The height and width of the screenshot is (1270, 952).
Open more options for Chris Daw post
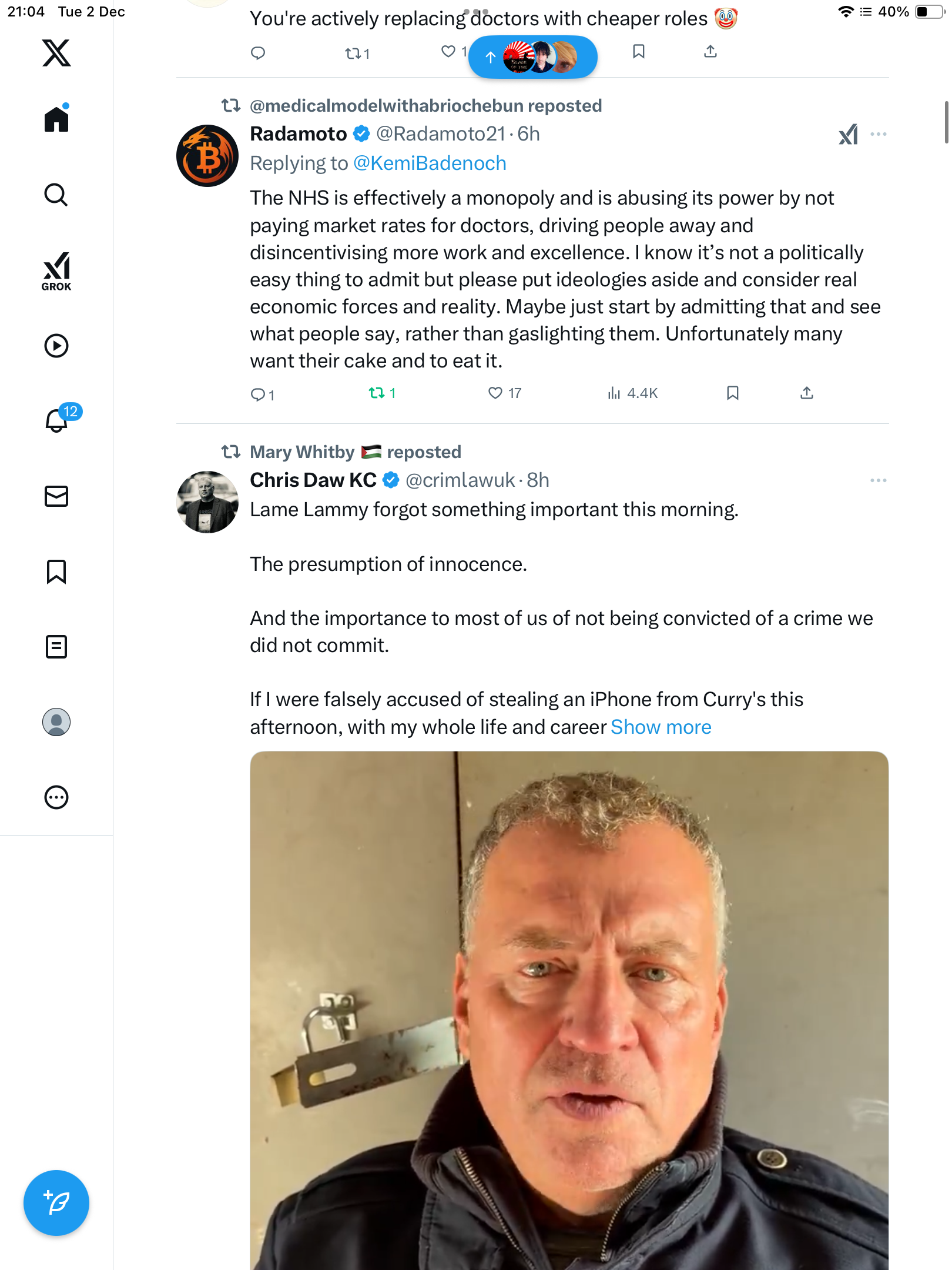click(878, 480)
